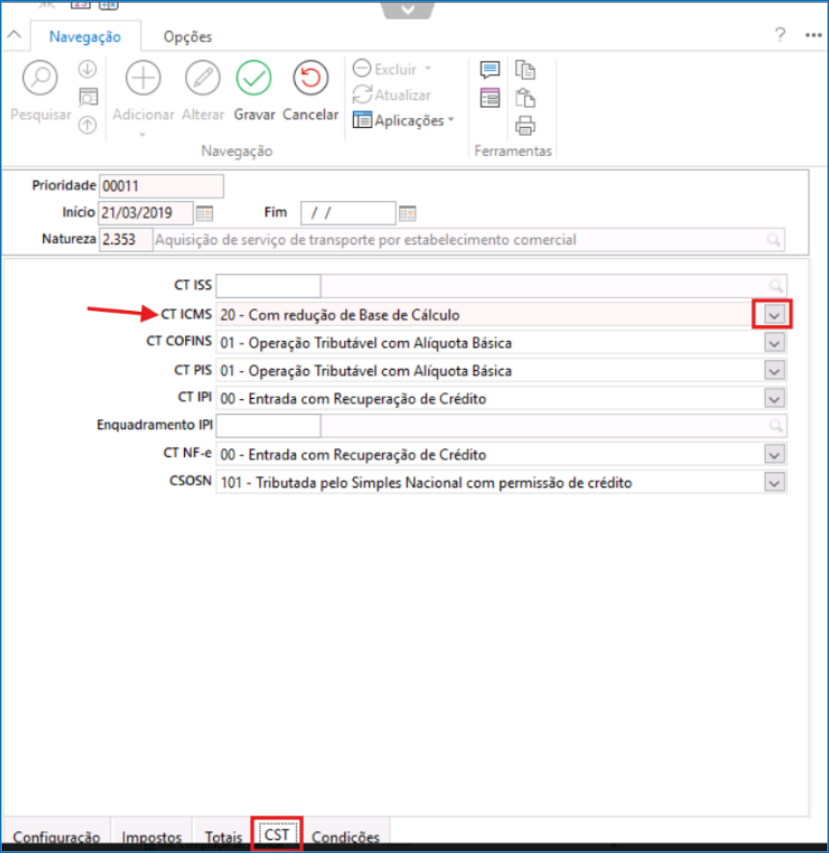829x853 pixels.
Task: Switch to the Opções ribbon tab
Action: click(188, 37)
